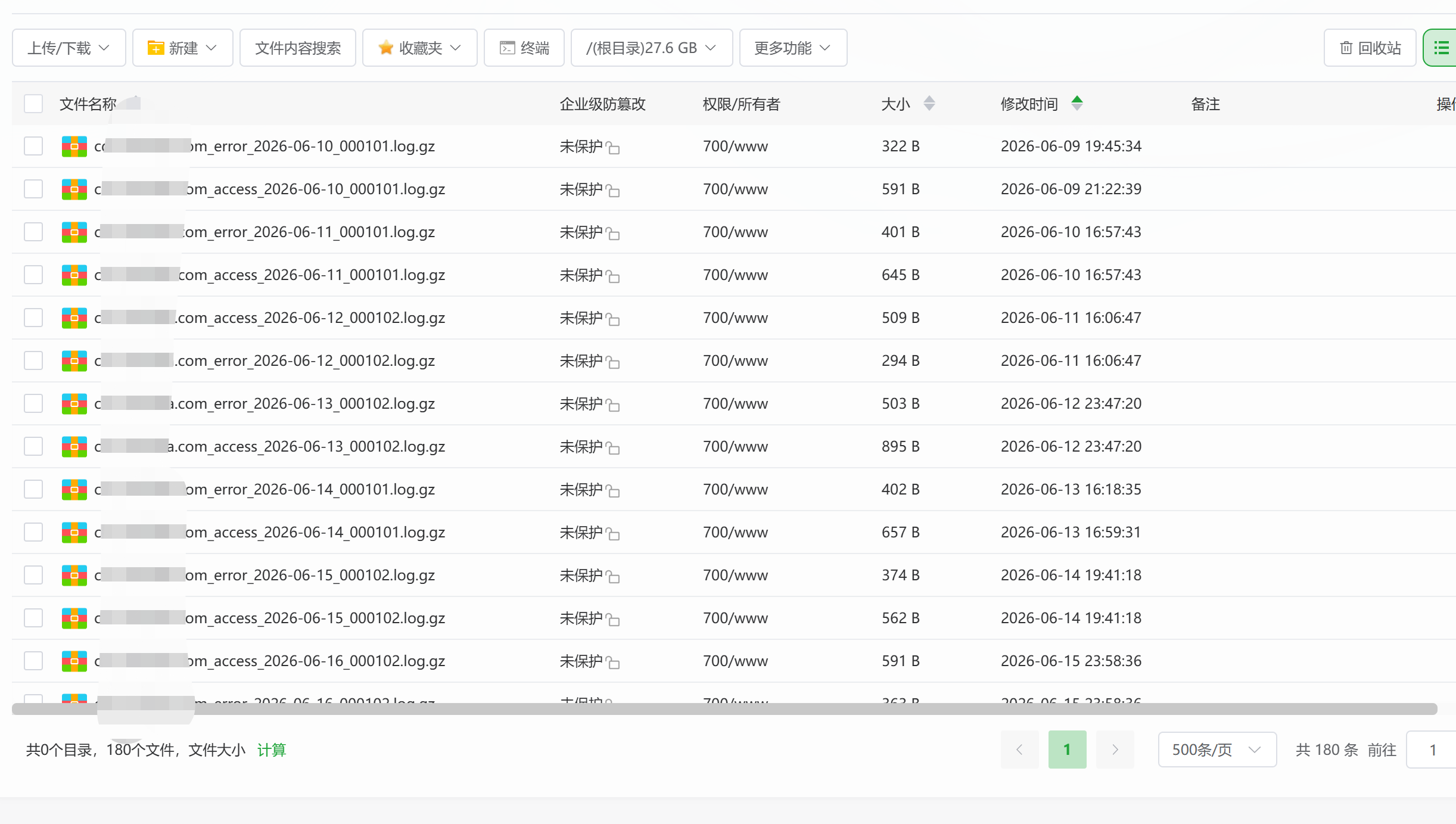Click the archive icon for error_2026-06-14 log file
Viewport: 1456px width, 824px height.
tap(74, 490)
